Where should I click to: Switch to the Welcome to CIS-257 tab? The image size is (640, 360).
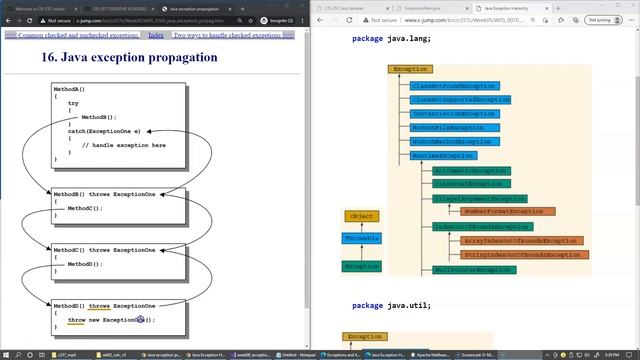[x=40, y=9]
